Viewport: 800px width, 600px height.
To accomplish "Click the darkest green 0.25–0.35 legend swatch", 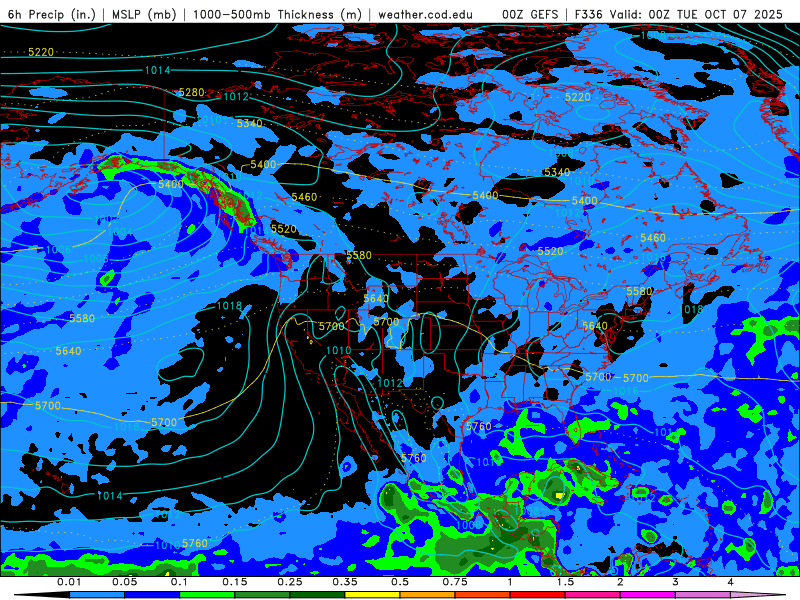I will click(317, 595).
